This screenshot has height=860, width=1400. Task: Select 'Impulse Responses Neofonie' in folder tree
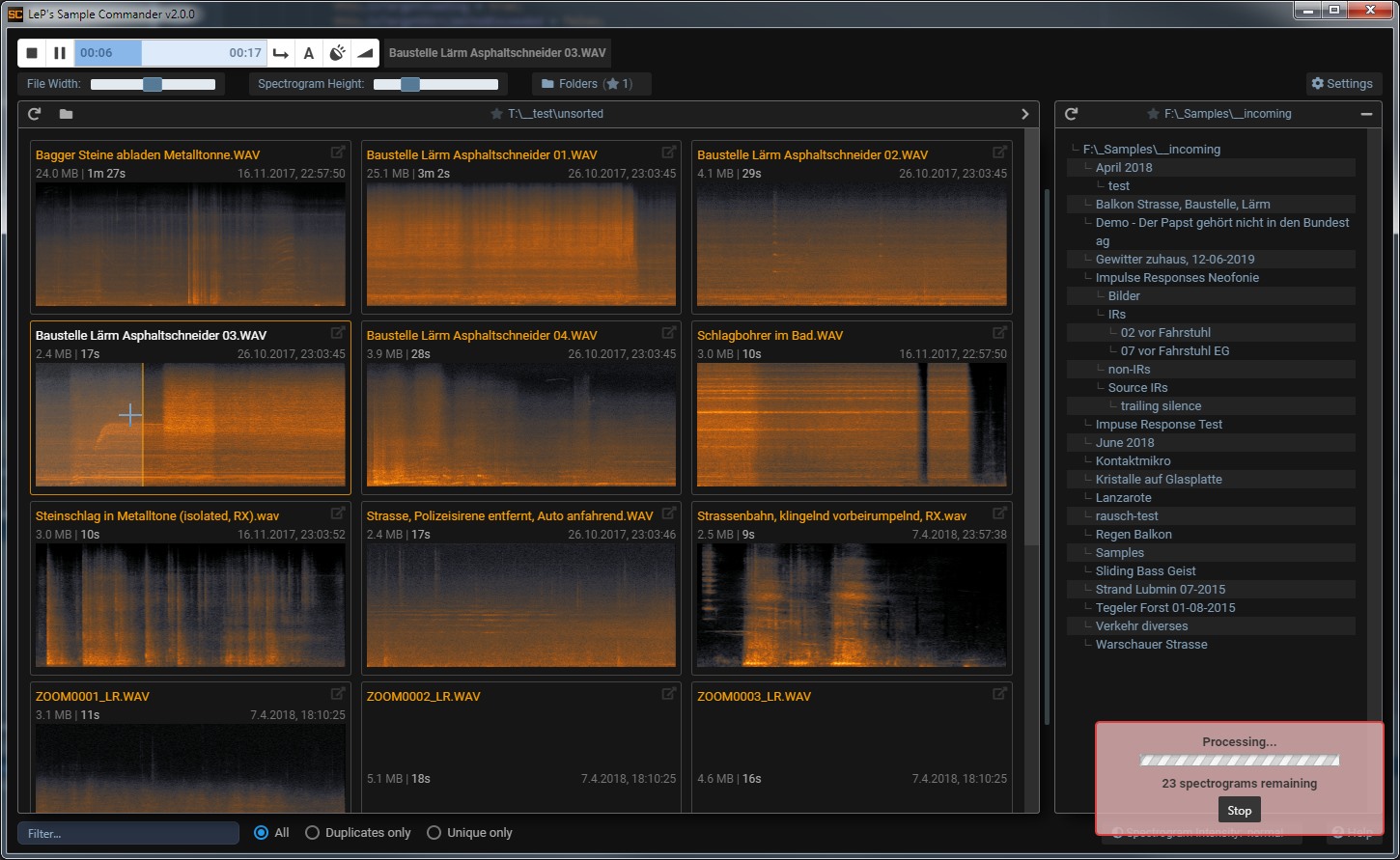coord(1176,278)
